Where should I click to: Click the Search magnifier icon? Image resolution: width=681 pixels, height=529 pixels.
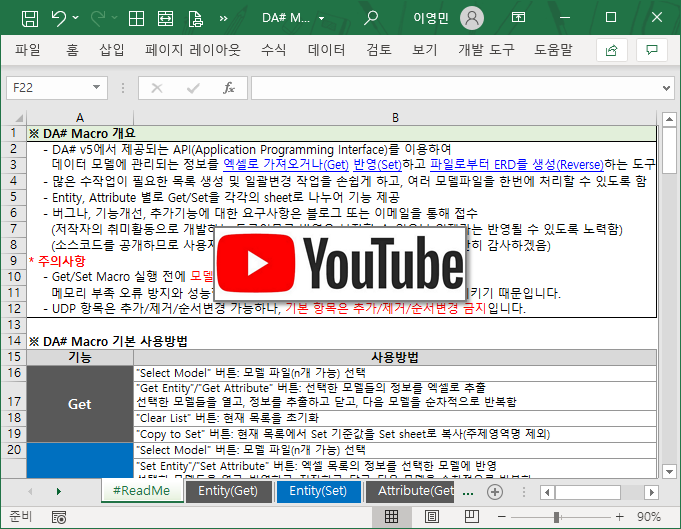point(370,18)
